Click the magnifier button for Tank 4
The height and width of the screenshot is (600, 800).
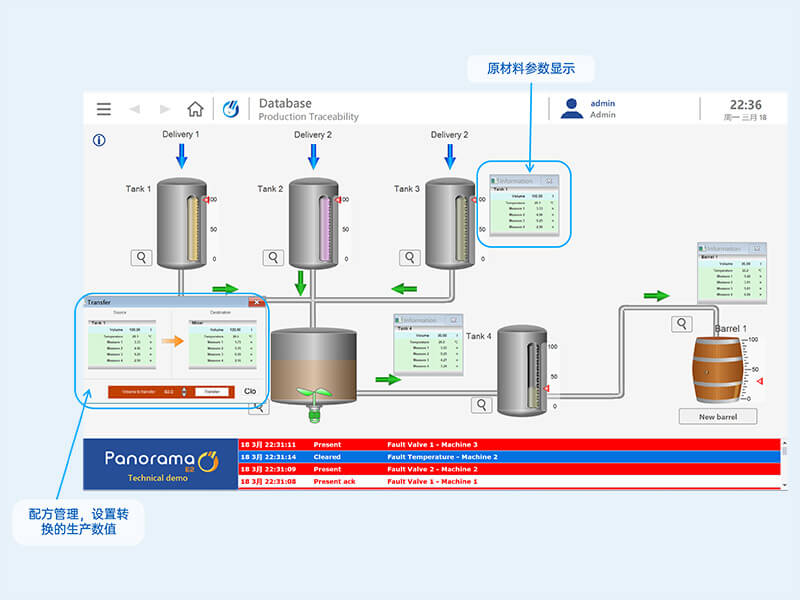[482, 405]
